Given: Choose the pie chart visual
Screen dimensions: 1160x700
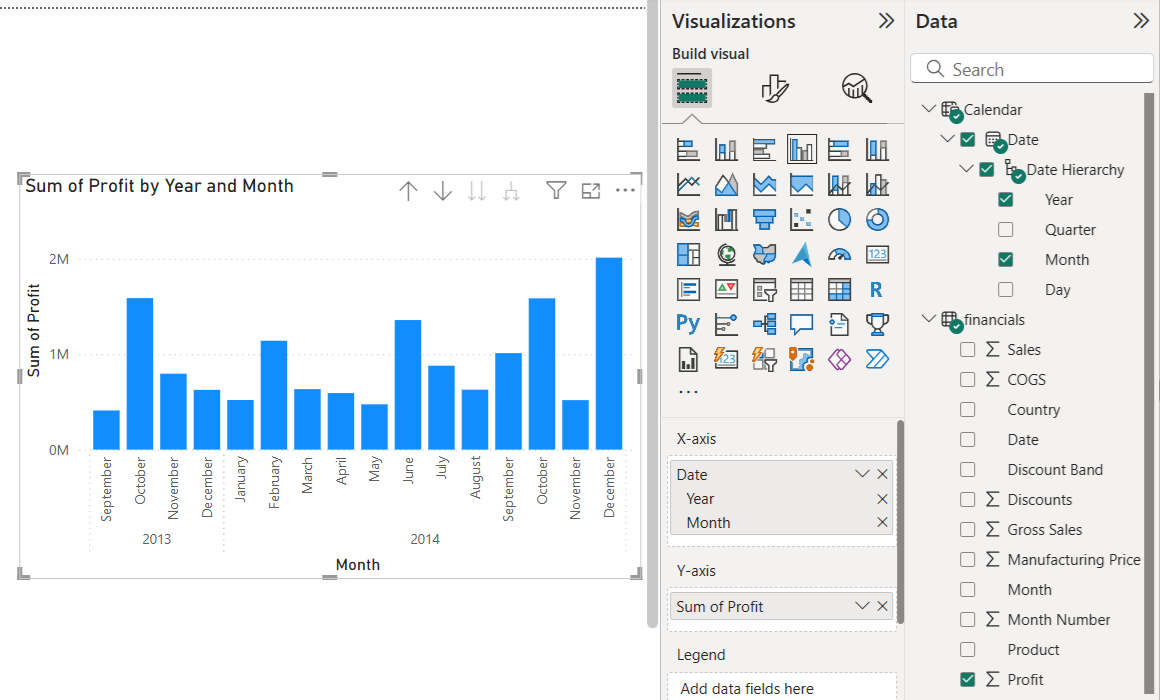Looking at the screenshot, I should click(839, 219).
